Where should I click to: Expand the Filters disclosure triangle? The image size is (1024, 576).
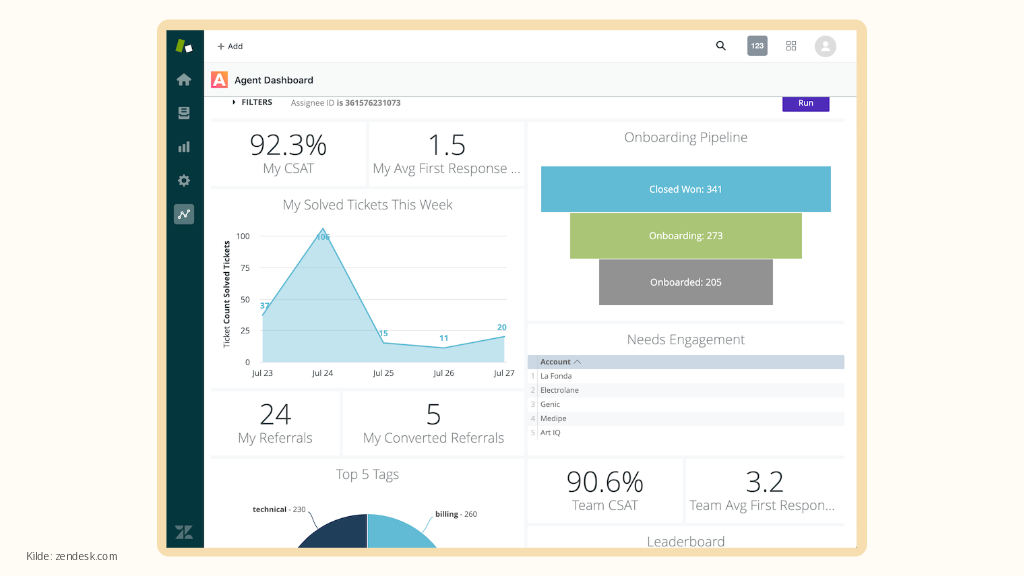point(234,103)
